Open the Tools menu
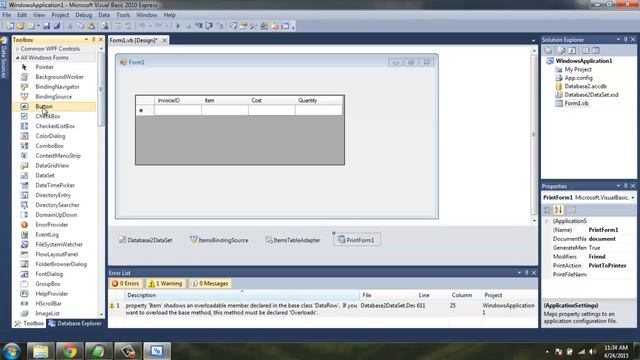Screen dimensions: 640x360 tap(123, 15)
